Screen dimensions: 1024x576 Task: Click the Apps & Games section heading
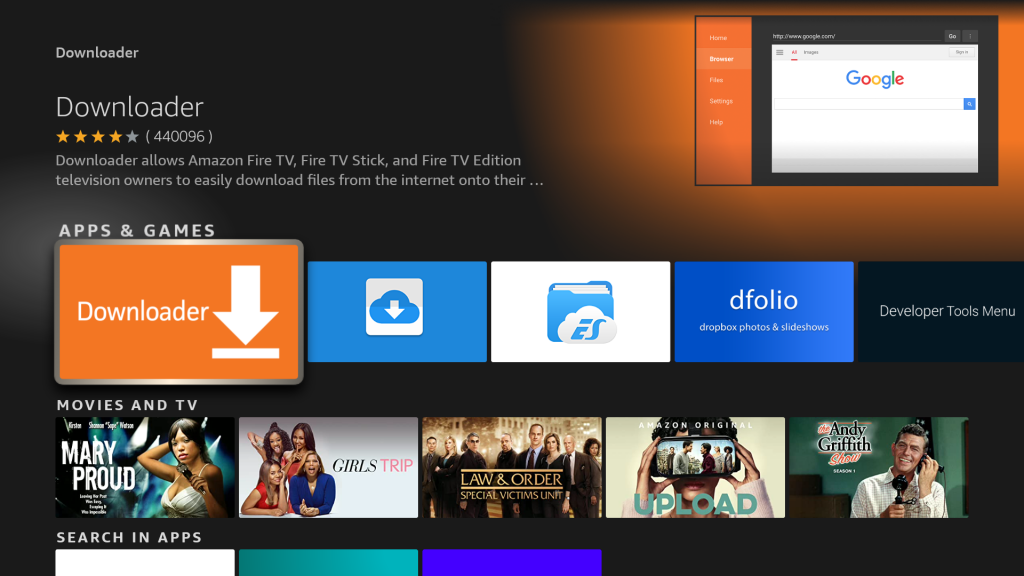coord(137,231)
